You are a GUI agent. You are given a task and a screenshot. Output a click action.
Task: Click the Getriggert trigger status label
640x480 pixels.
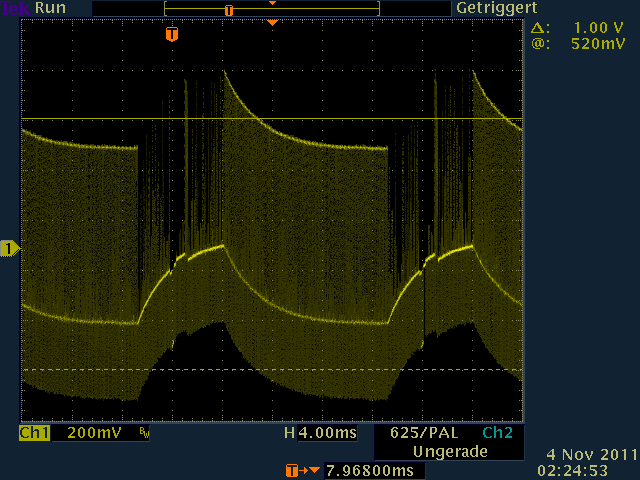pos(490,8)
